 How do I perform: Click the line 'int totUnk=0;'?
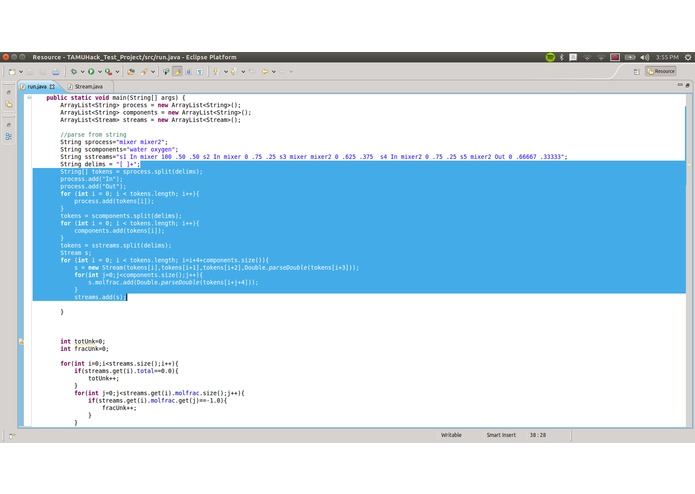coord(82,341)
